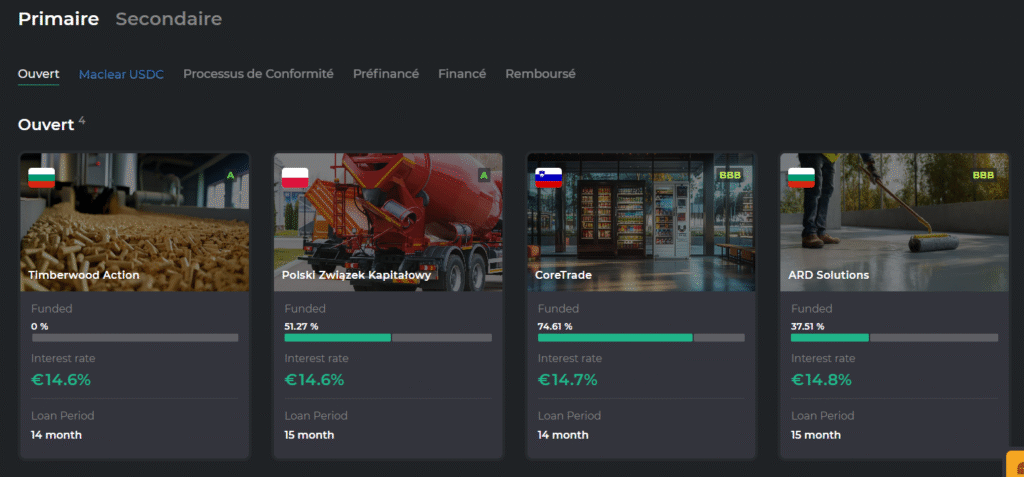Click the Bulgarian flag on Timberwood Action card
The image size is (1024, 477).
[x=42, y=179]
